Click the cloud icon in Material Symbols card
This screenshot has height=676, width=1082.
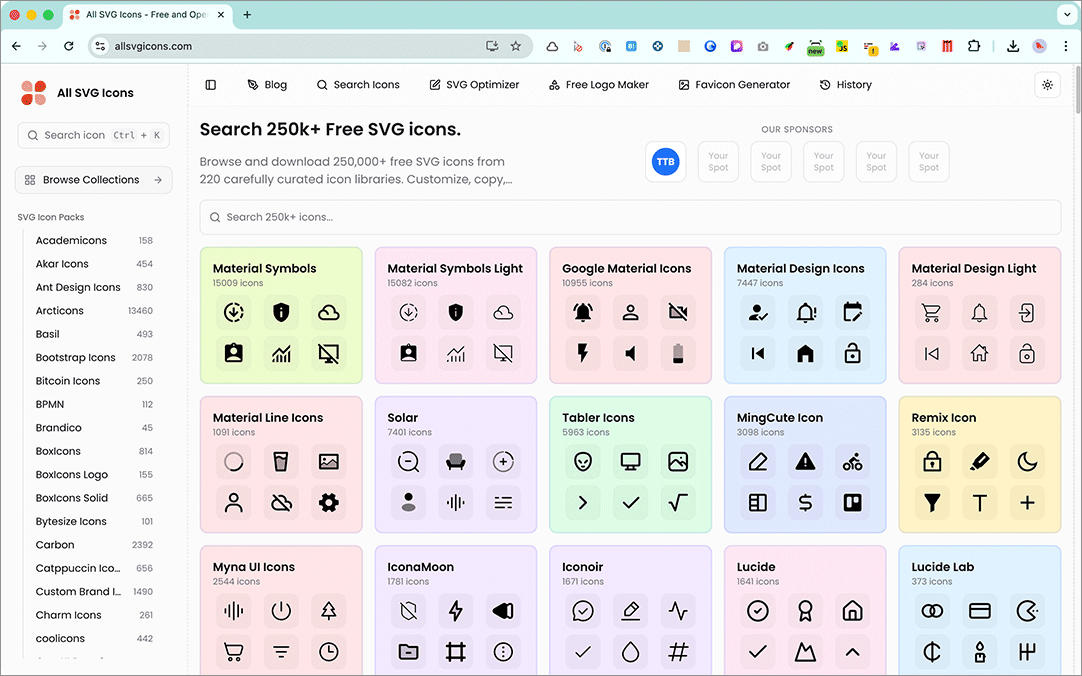coord(328,313)
